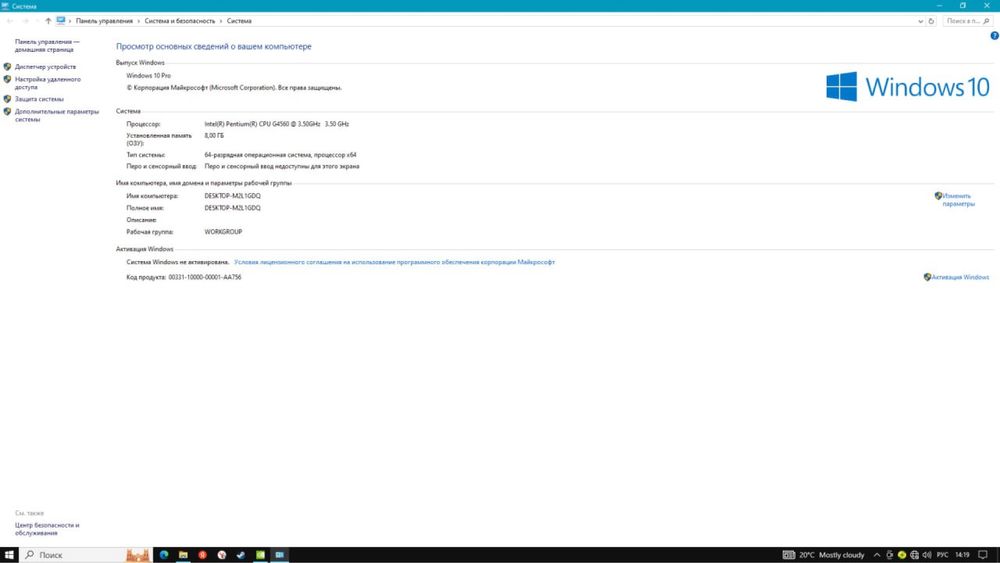Click the computer name DESKTOP-M2L1GDQ value
This screenshot has height=563, width=1000.
coord(233,196)
